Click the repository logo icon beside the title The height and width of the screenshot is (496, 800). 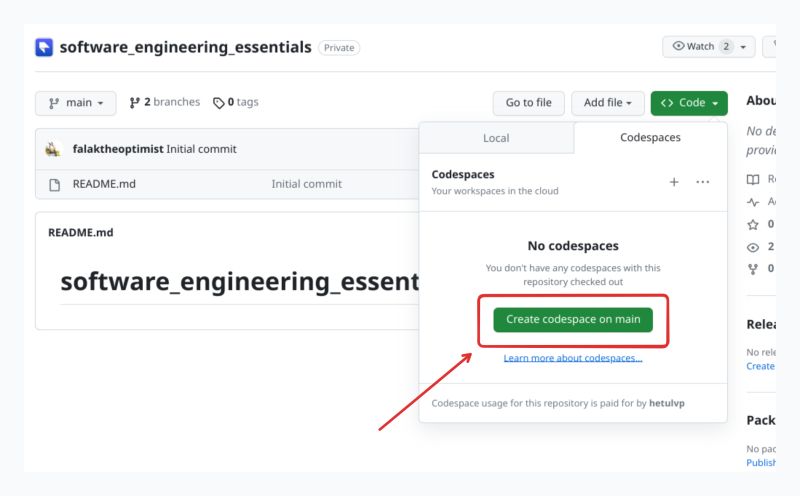click(44, 47)
